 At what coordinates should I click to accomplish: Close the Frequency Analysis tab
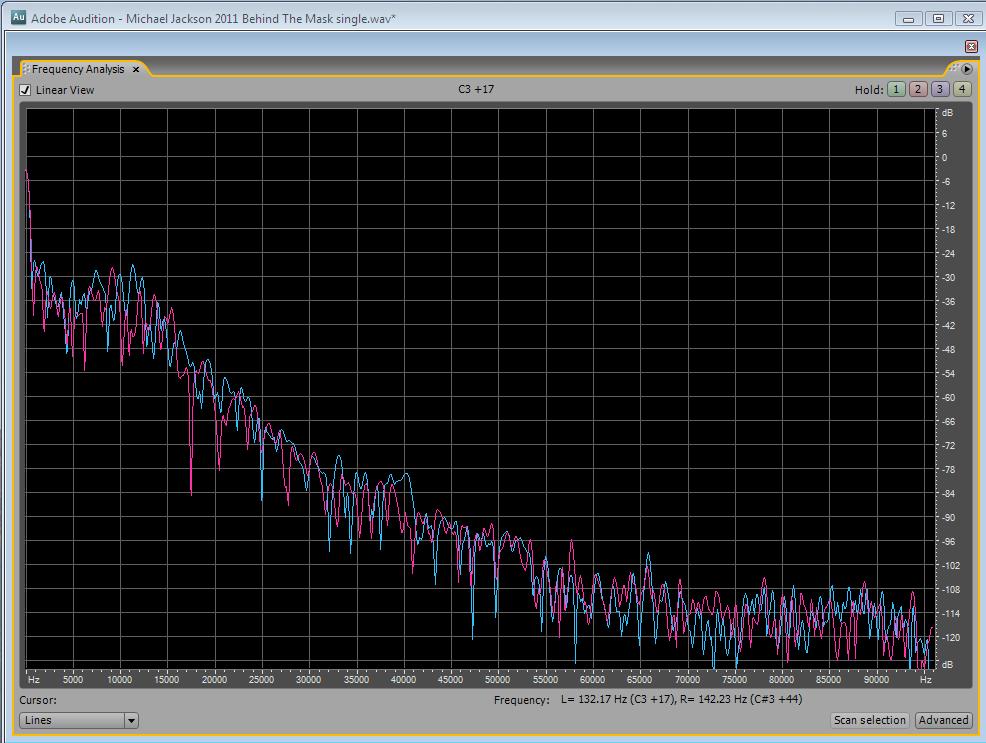click(x=136, y=70)
